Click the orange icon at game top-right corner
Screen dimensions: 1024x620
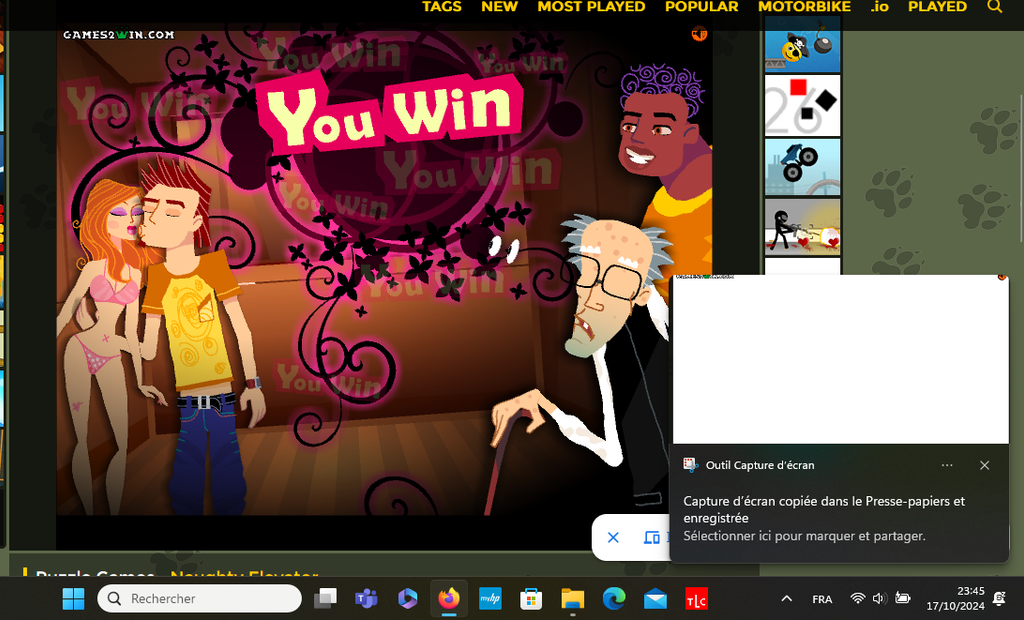699,33
